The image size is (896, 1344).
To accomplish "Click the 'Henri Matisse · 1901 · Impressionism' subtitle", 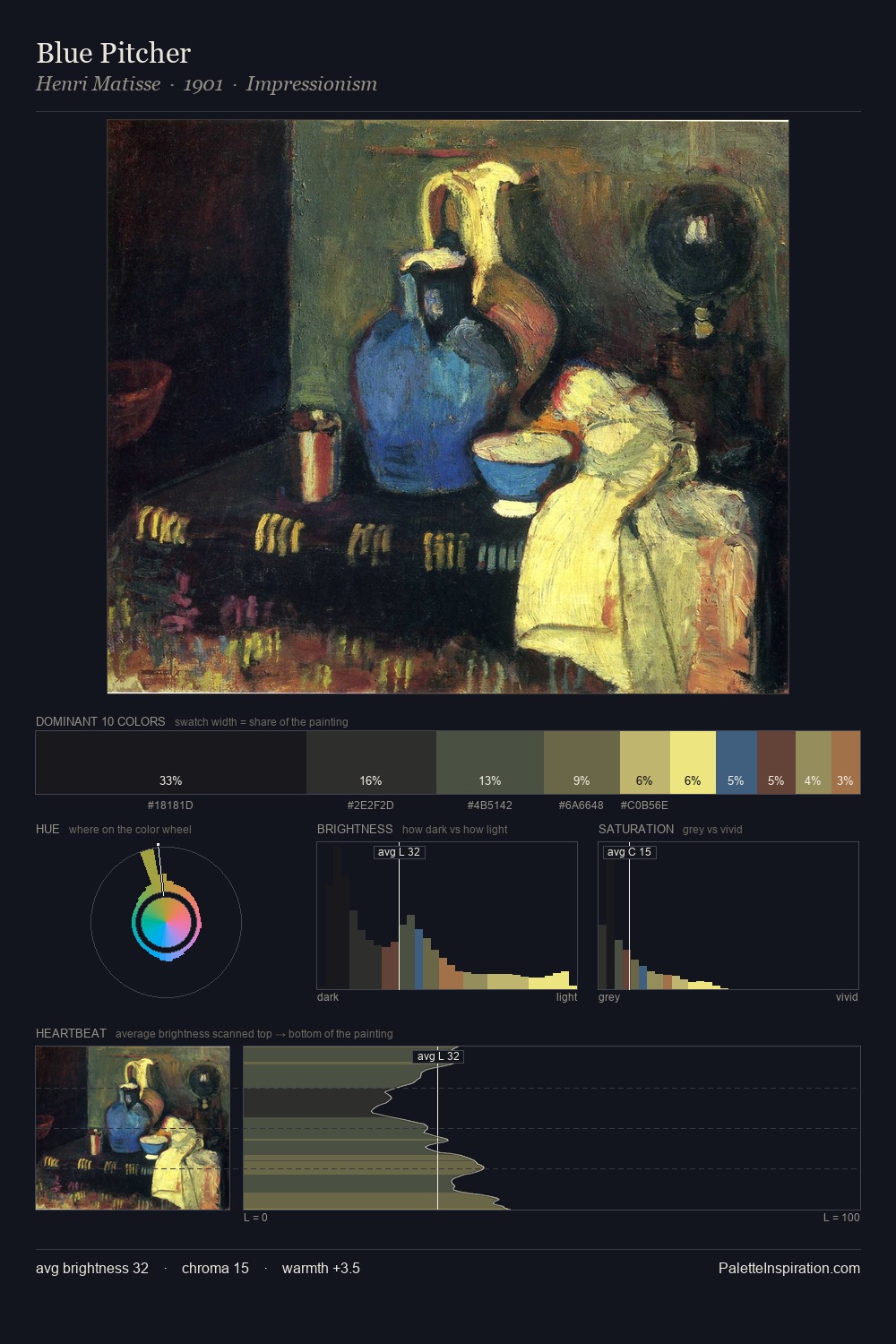I will tap(206, 83).
